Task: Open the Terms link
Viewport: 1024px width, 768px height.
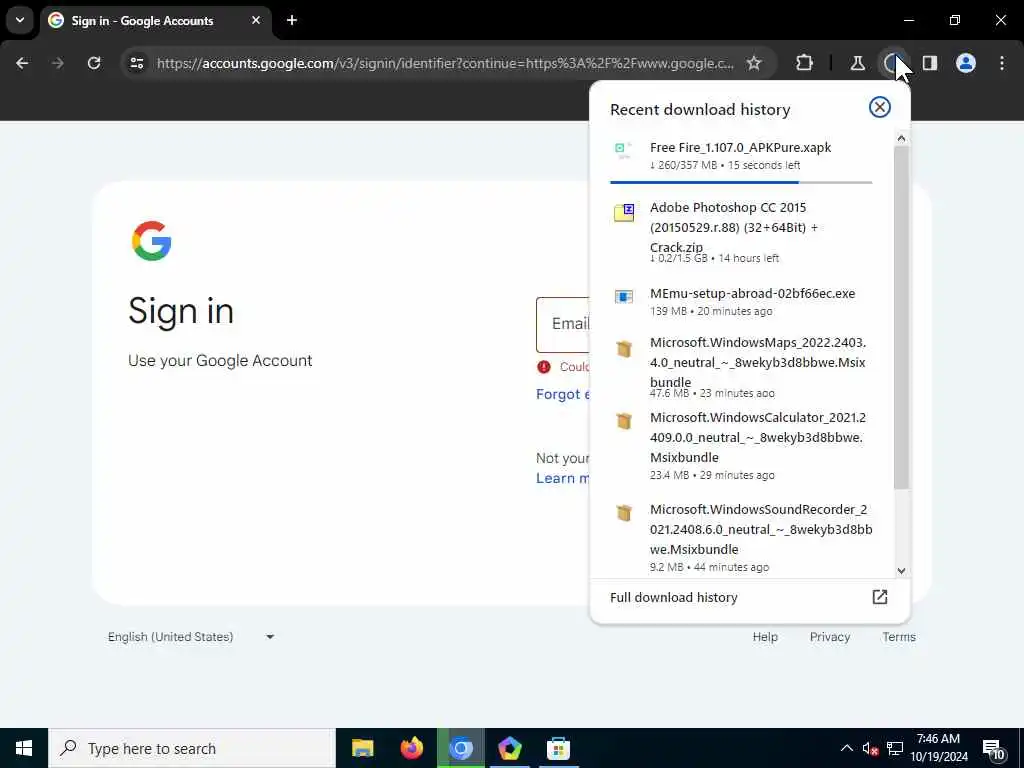Action: tap(899, 637)
